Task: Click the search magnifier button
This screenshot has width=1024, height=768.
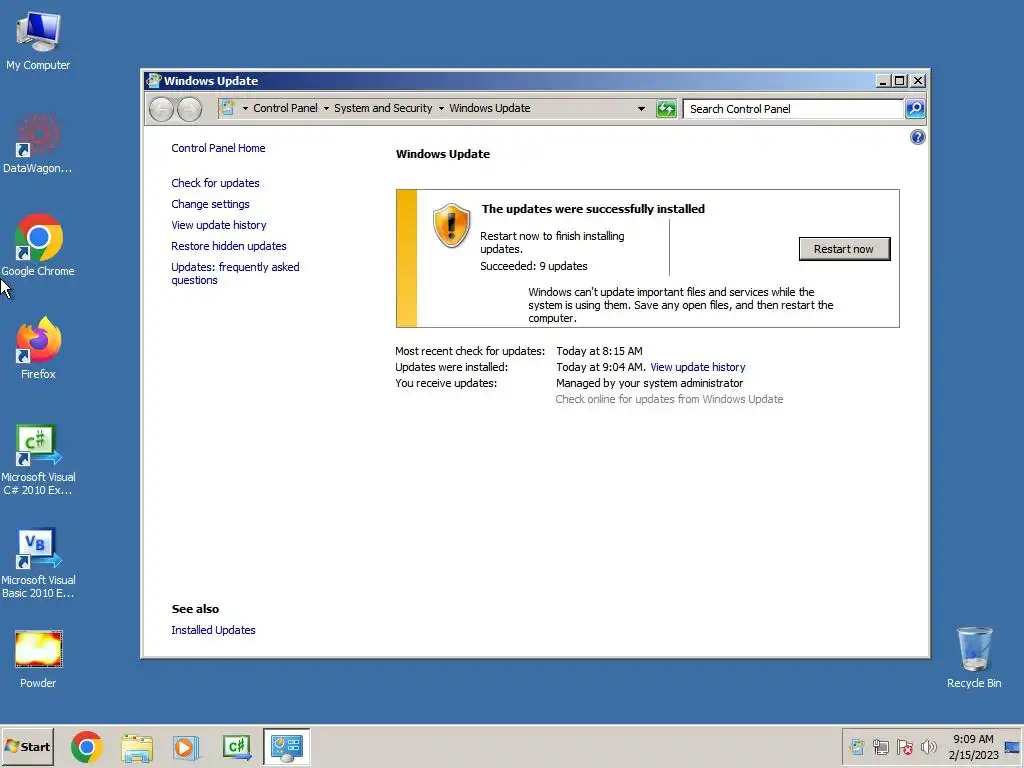Action: pos(915,108)
